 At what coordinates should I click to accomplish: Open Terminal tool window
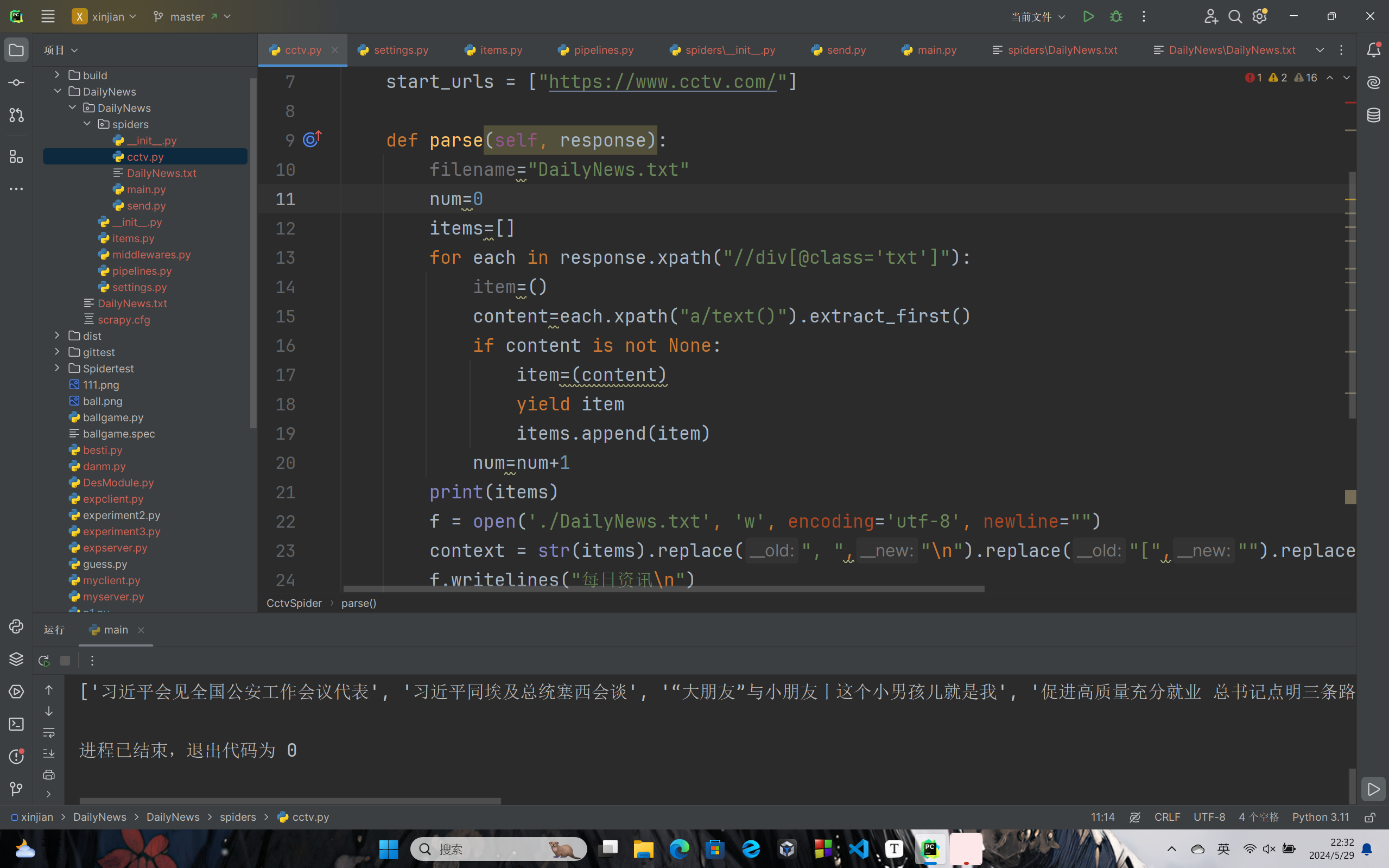click(16, 725)
